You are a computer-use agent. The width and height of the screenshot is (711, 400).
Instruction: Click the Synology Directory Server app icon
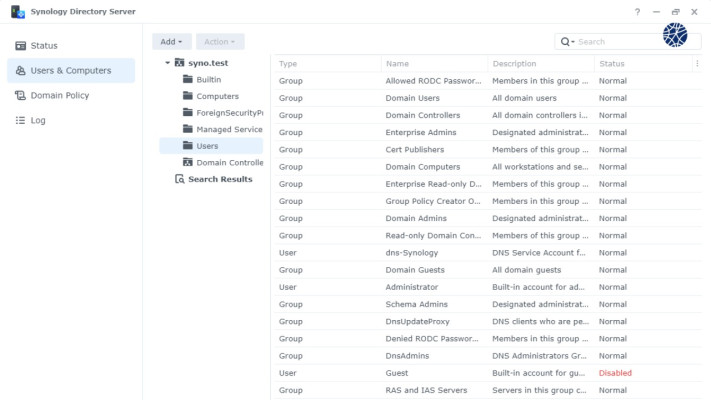coord(18,12)
